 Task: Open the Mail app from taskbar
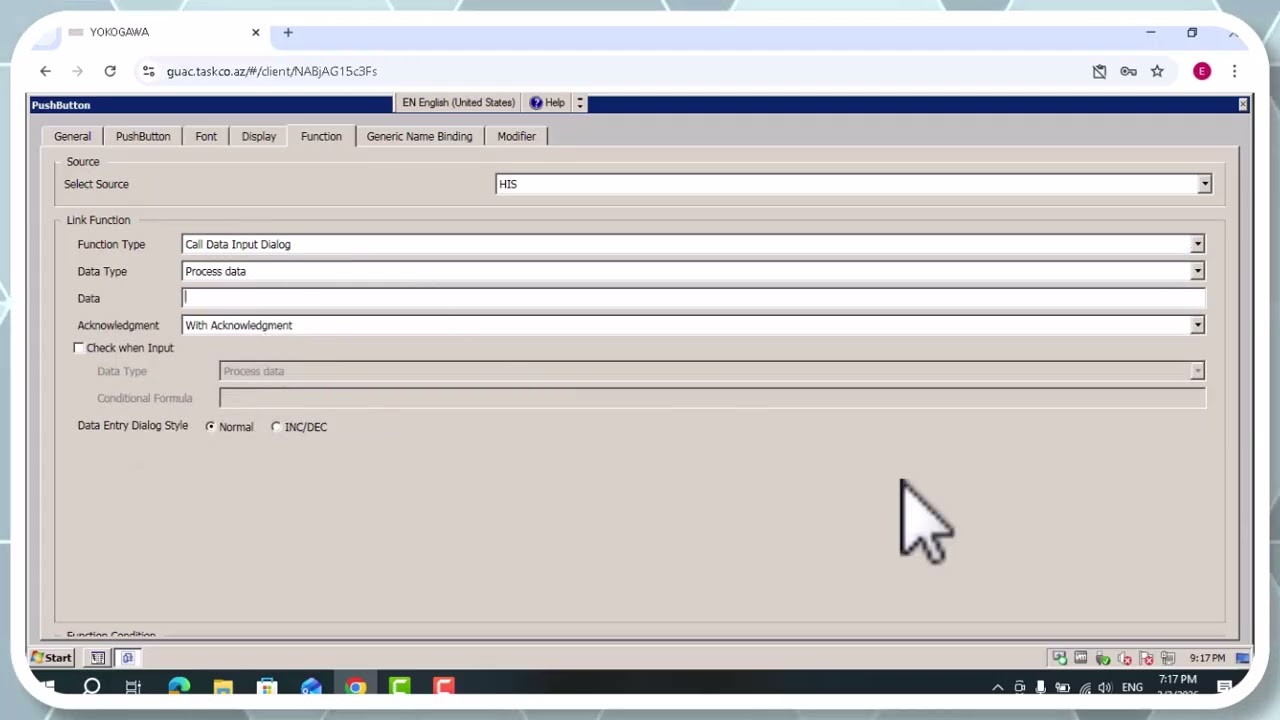point(311,687)
